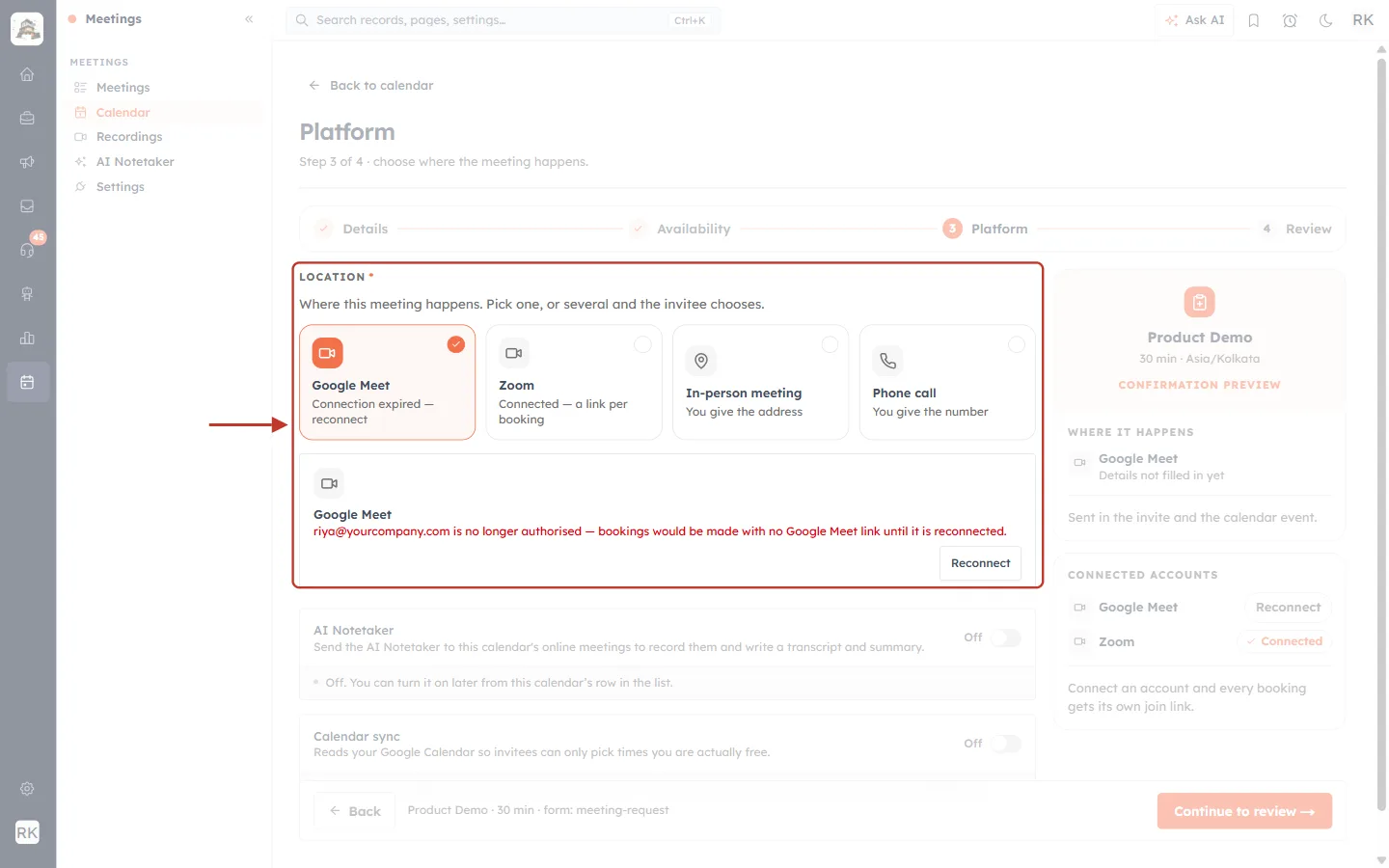Click the workspace logo at the rail top
This screenshot has width=1389, height=868.
27,29
